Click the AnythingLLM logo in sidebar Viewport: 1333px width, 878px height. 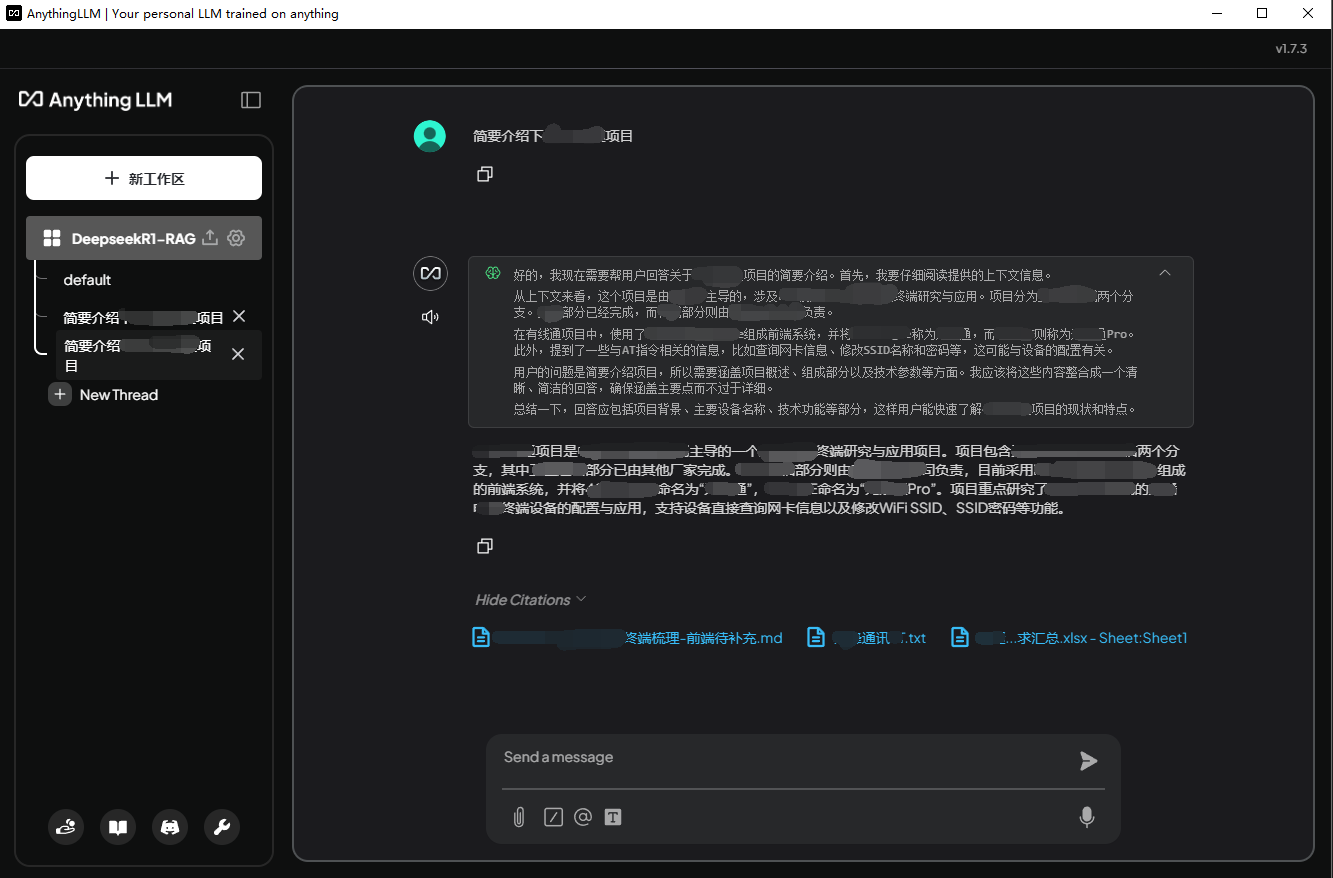(96, 100)
